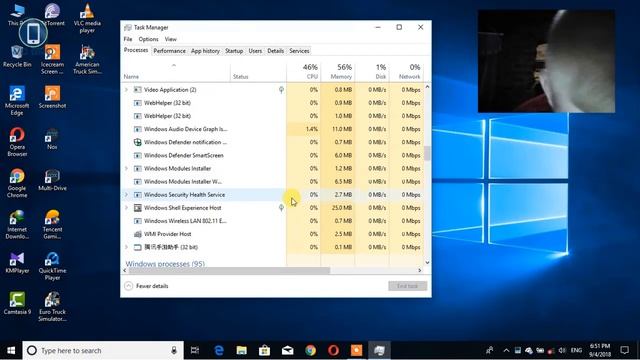Expand Windows Modules Installer process group
Viewport: 640px width, 360px height.
(127, 169)
